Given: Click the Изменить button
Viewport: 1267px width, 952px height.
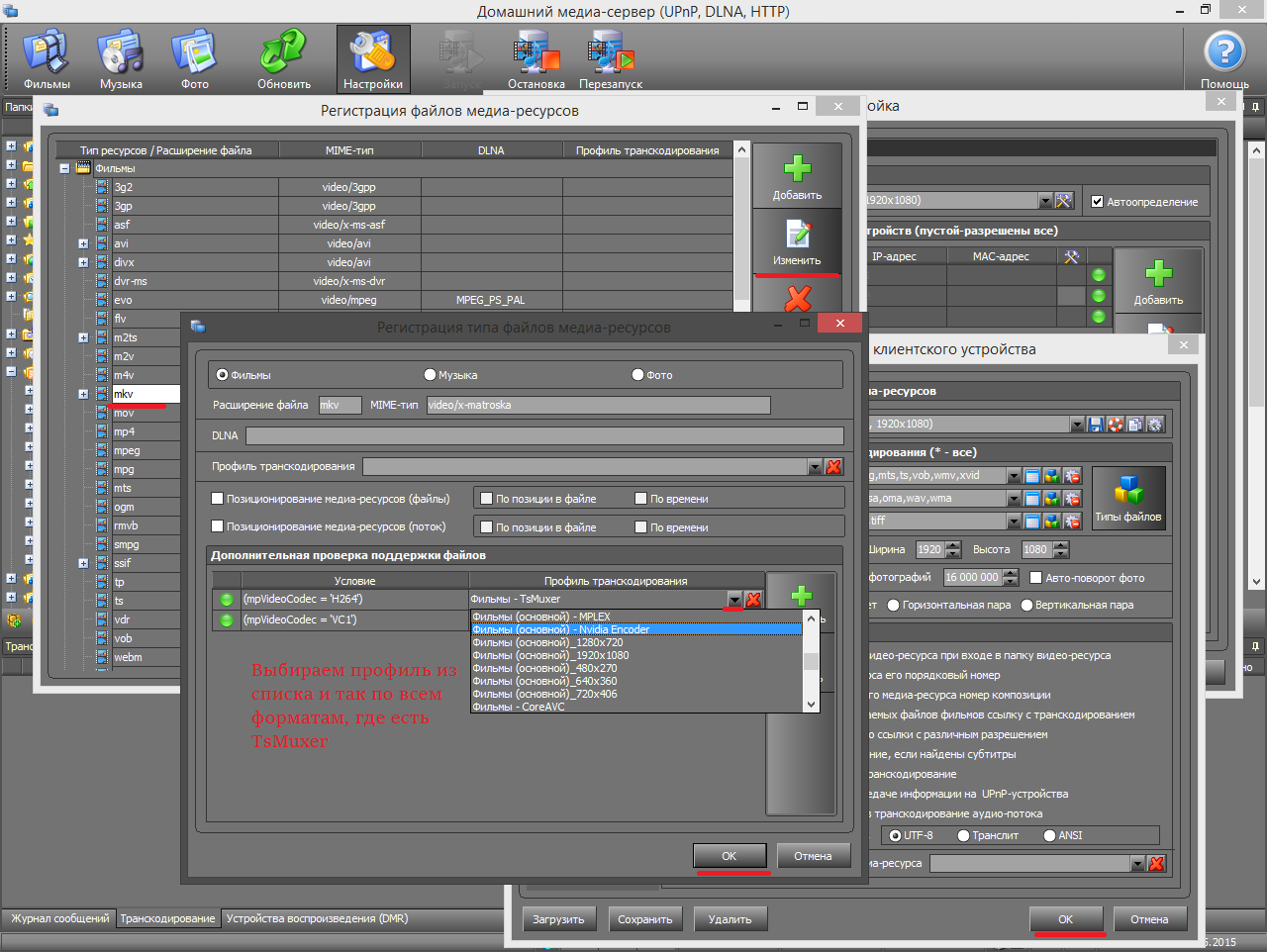Looking at the screenshot, I should point(797,242).
